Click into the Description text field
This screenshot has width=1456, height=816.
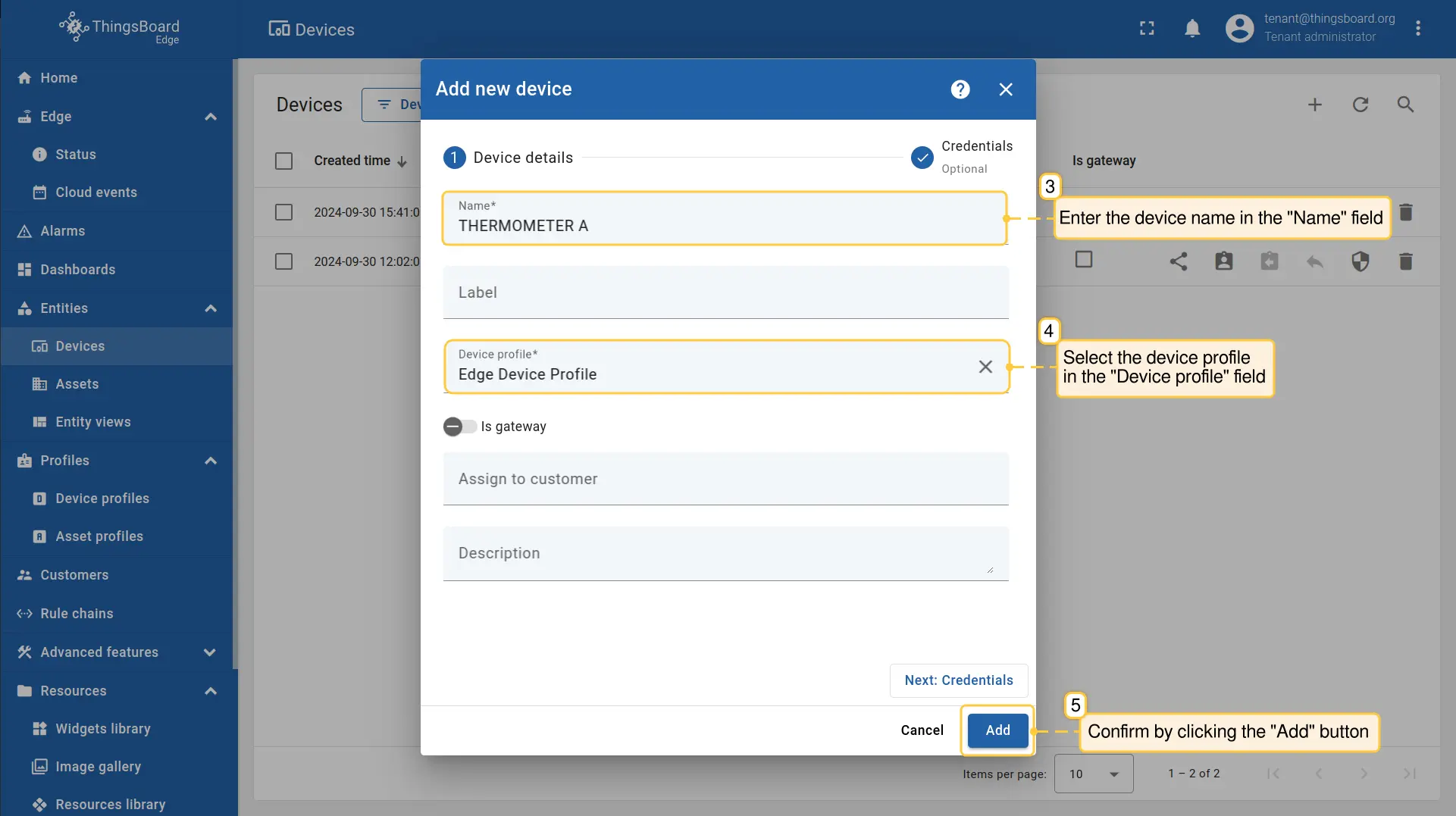tap(725, 554)
